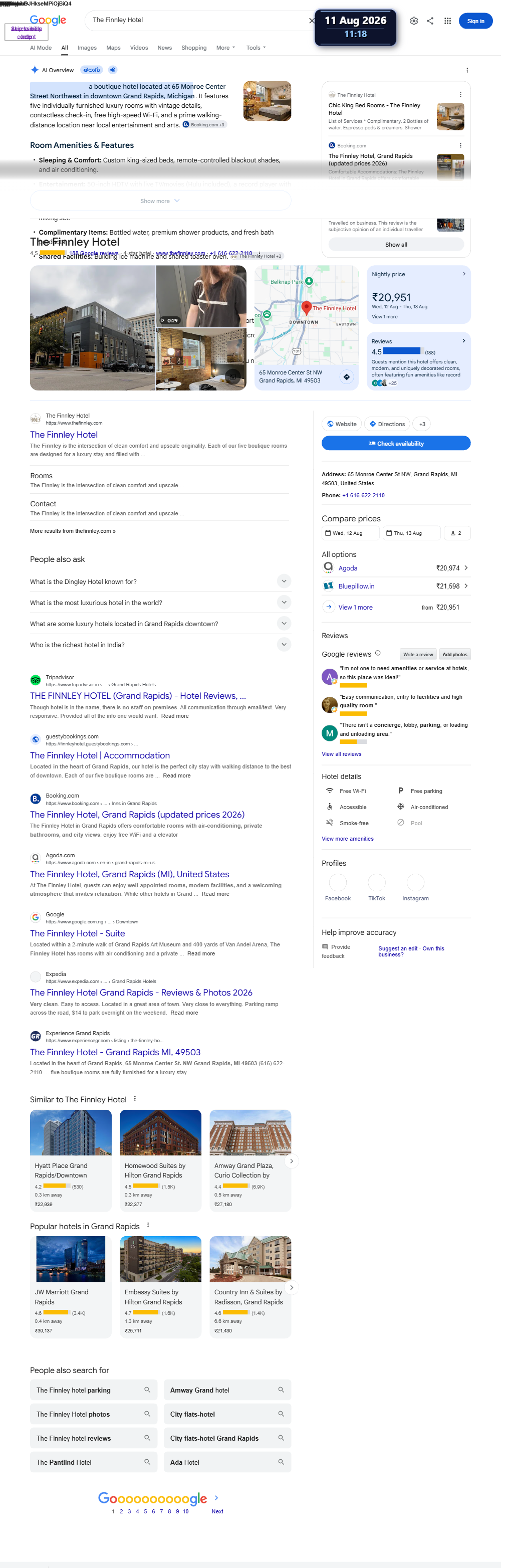Click the Sign in button
507x1568 pixels.
coord(475,21)
